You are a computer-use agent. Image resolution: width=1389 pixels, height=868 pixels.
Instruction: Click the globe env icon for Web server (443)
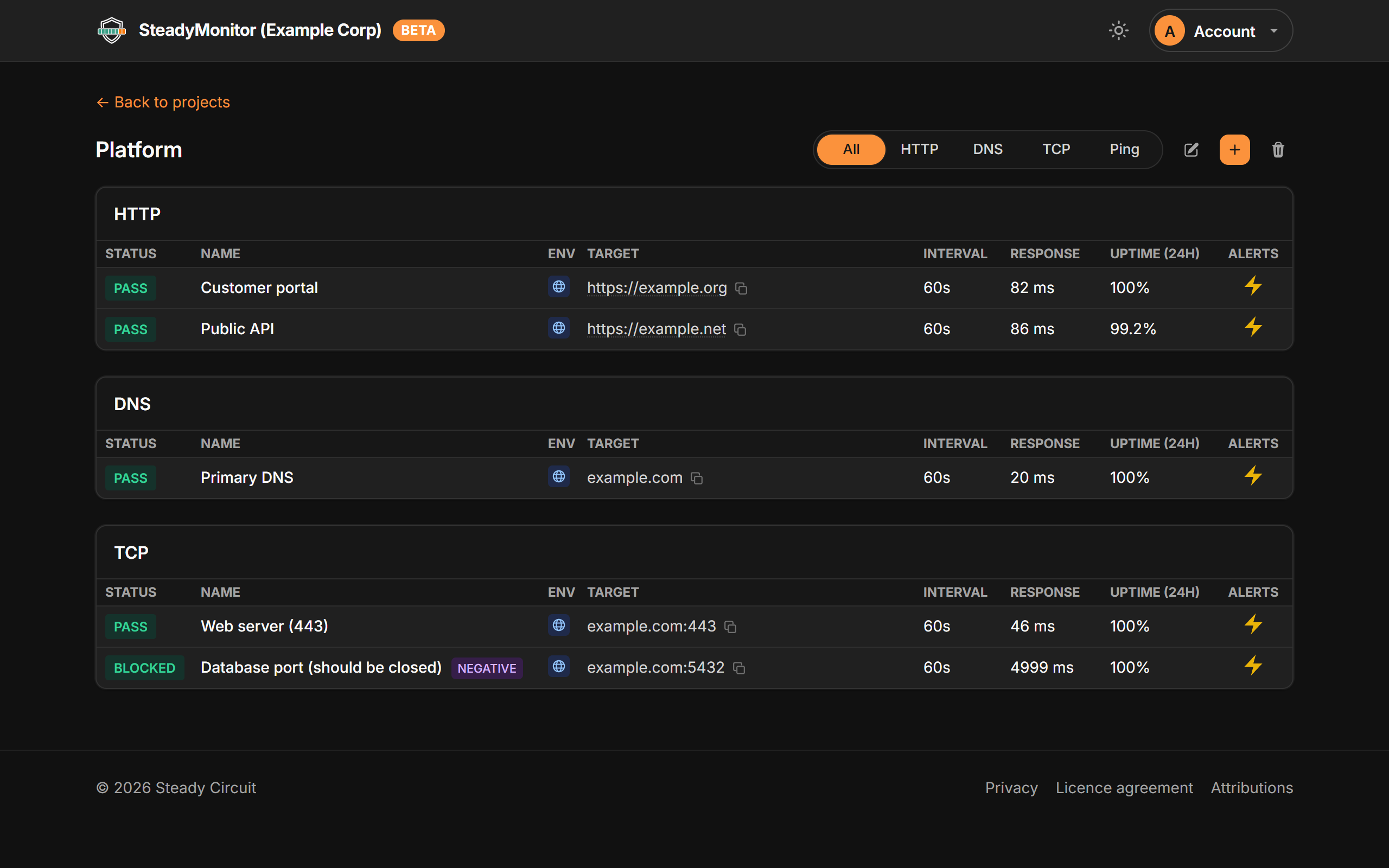click(558, 625)
